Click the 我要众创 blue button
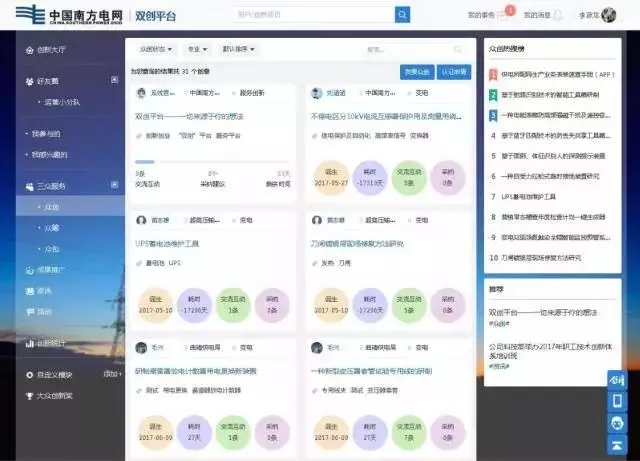640x461 pixels. [417, 72]
